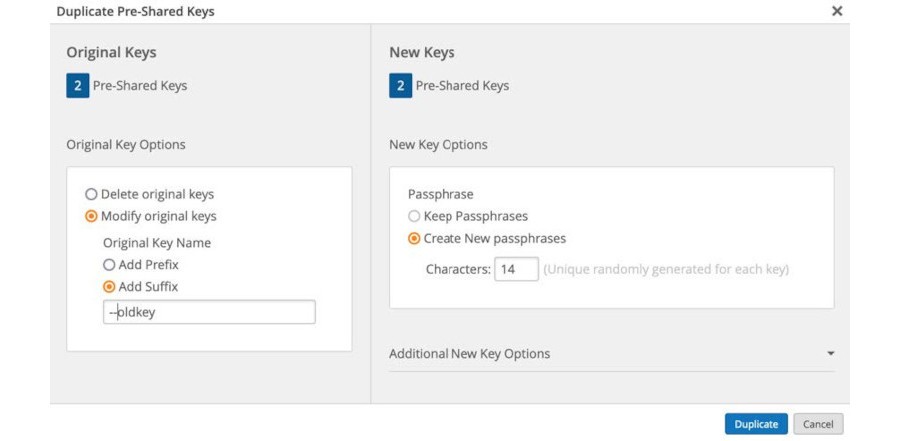The image size is (900, 441).
Task: Select Modify original keys option
Action: [92, 216]
